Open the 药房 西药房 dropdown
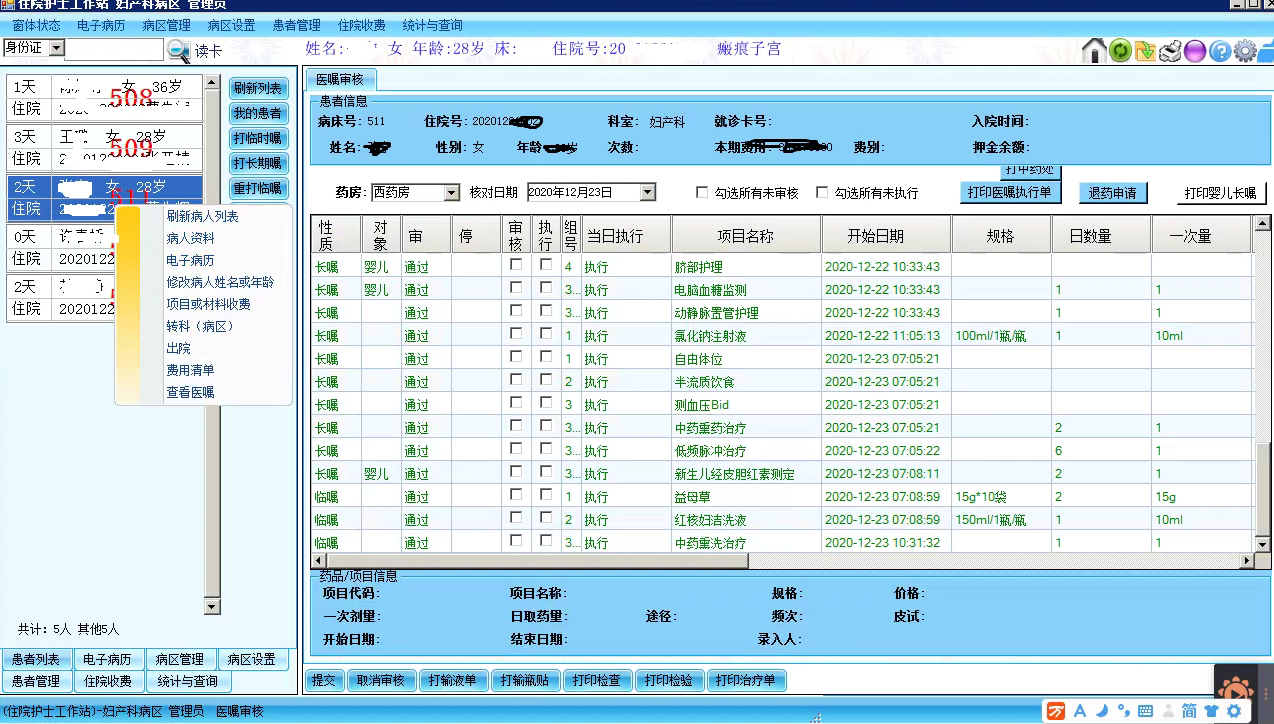Screen dimensions: 1274x724 click(452, 192)
